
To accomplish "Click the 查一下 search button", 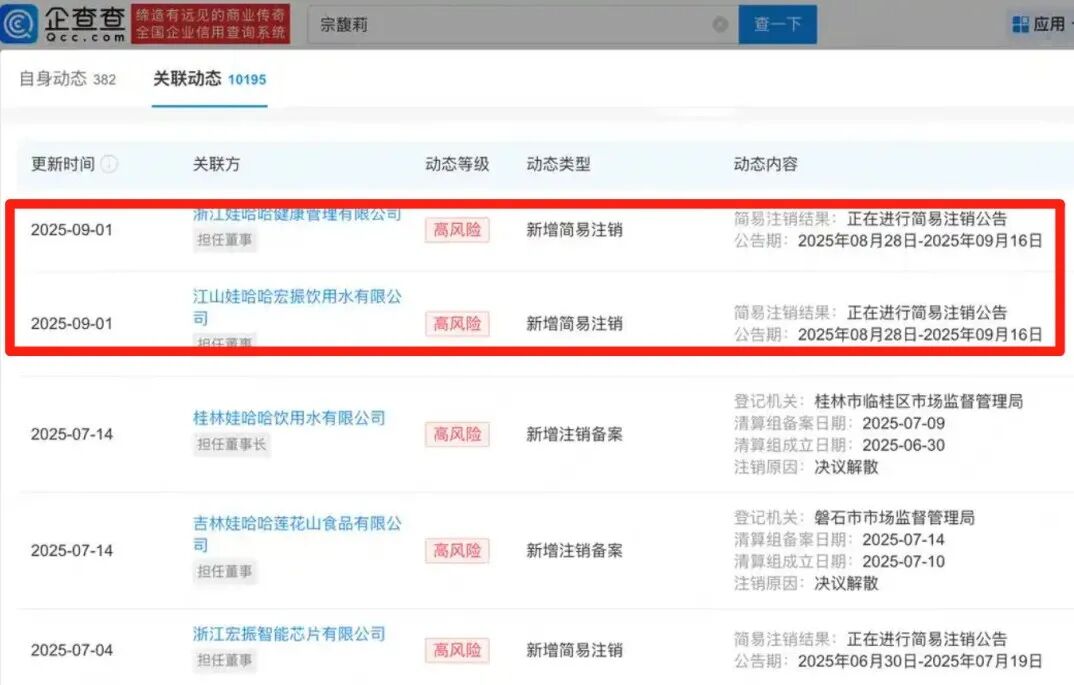I will [x=778, y=23].
